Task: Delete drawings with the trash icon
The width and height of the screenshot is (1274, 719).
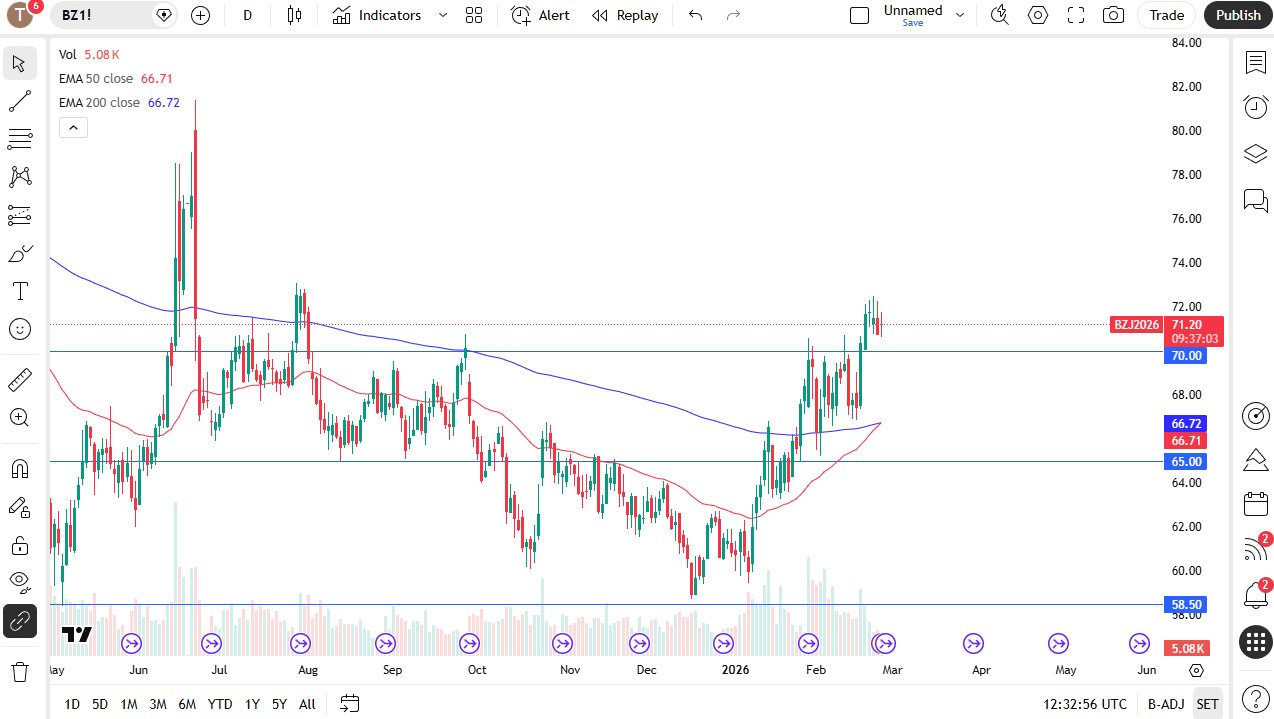Action: pyautogui.click(x=19, y=671)
